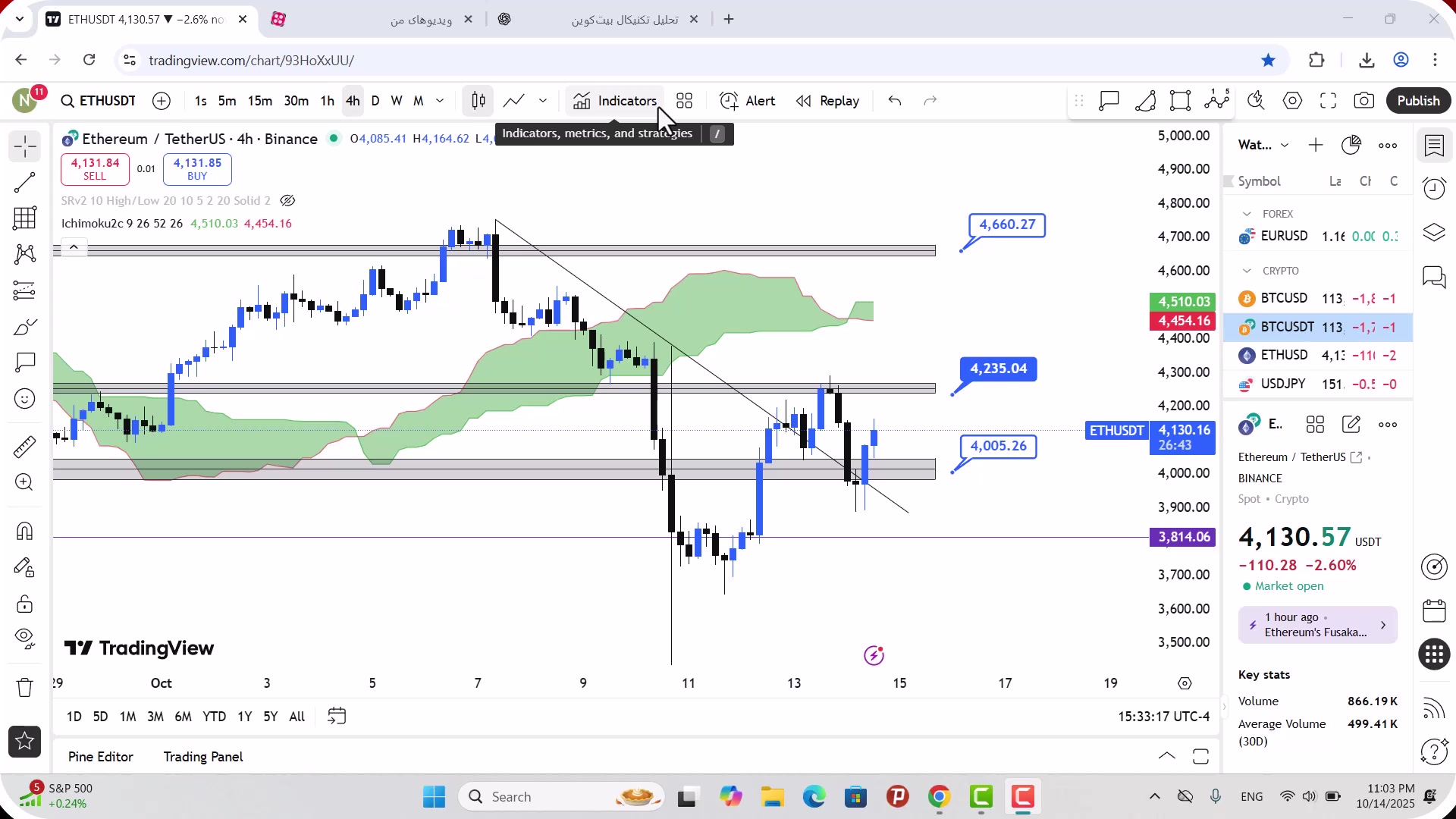Open chart scale settings gear
1456x819 pixels.
1185,683
